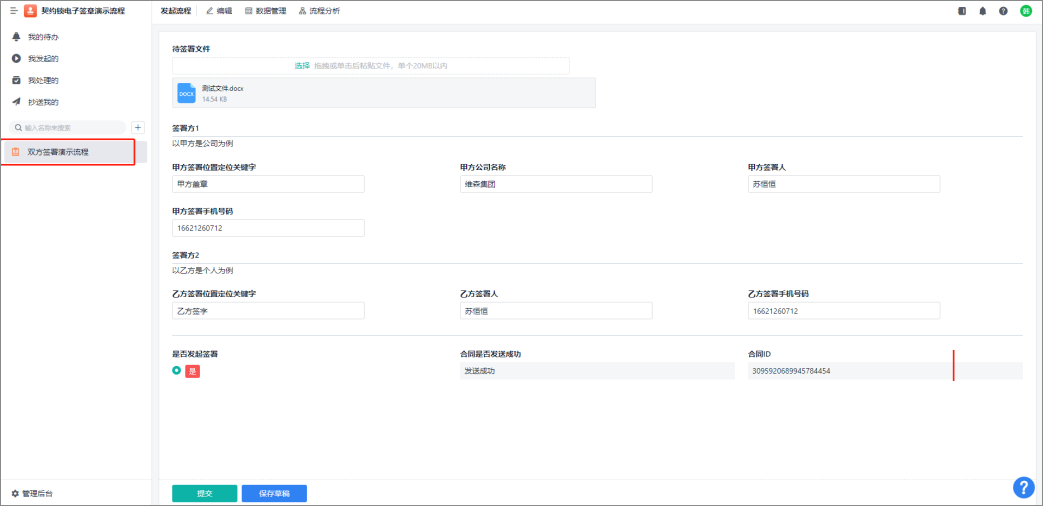The height and width of the screenshot is (506, 1043).
Task: Click the 甲方公司名称 input field
Action: click(556, 184)
